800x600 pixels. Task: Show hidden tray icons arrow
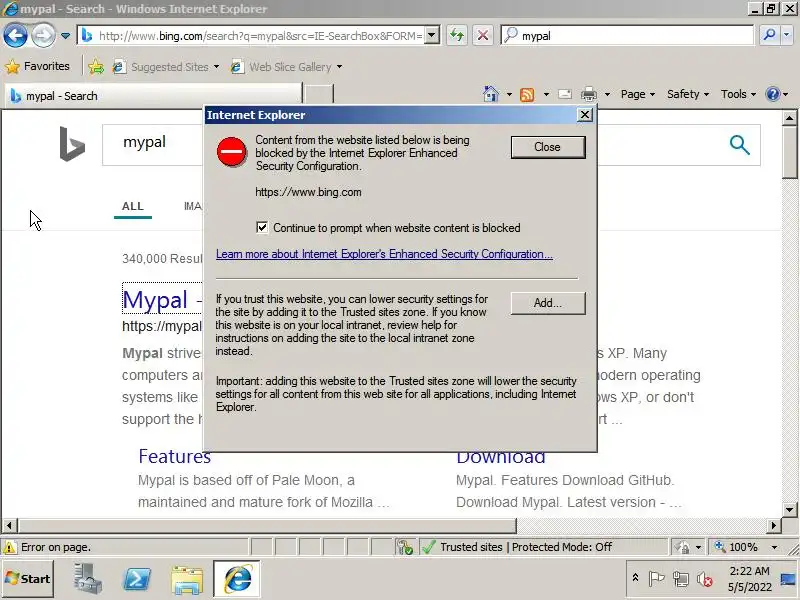[635, 578]
